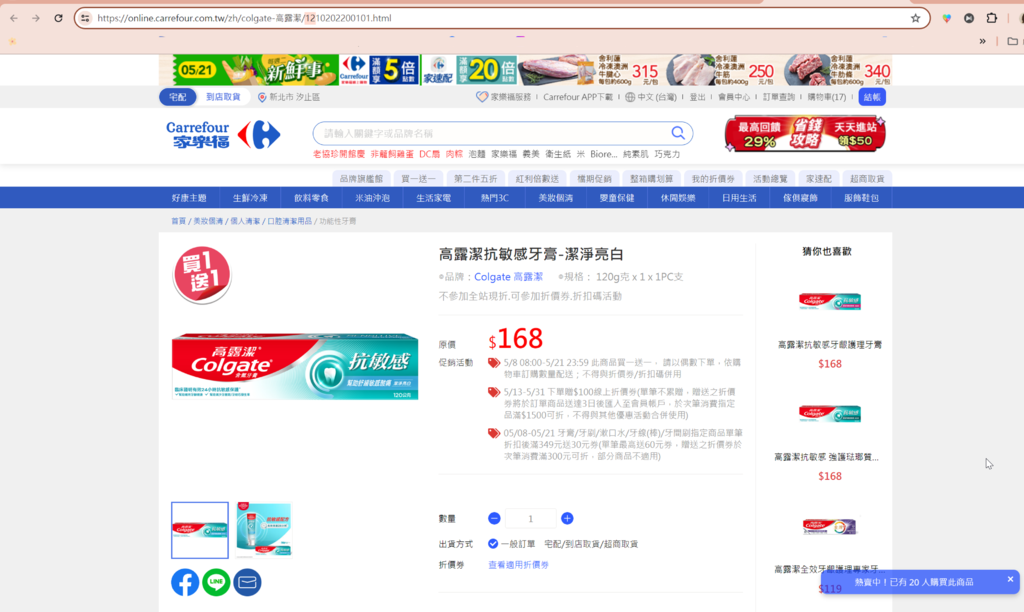This screenshot has width=1024, height=612.
Task: Open 熱門3C category menu
Action: pos(495,198)
